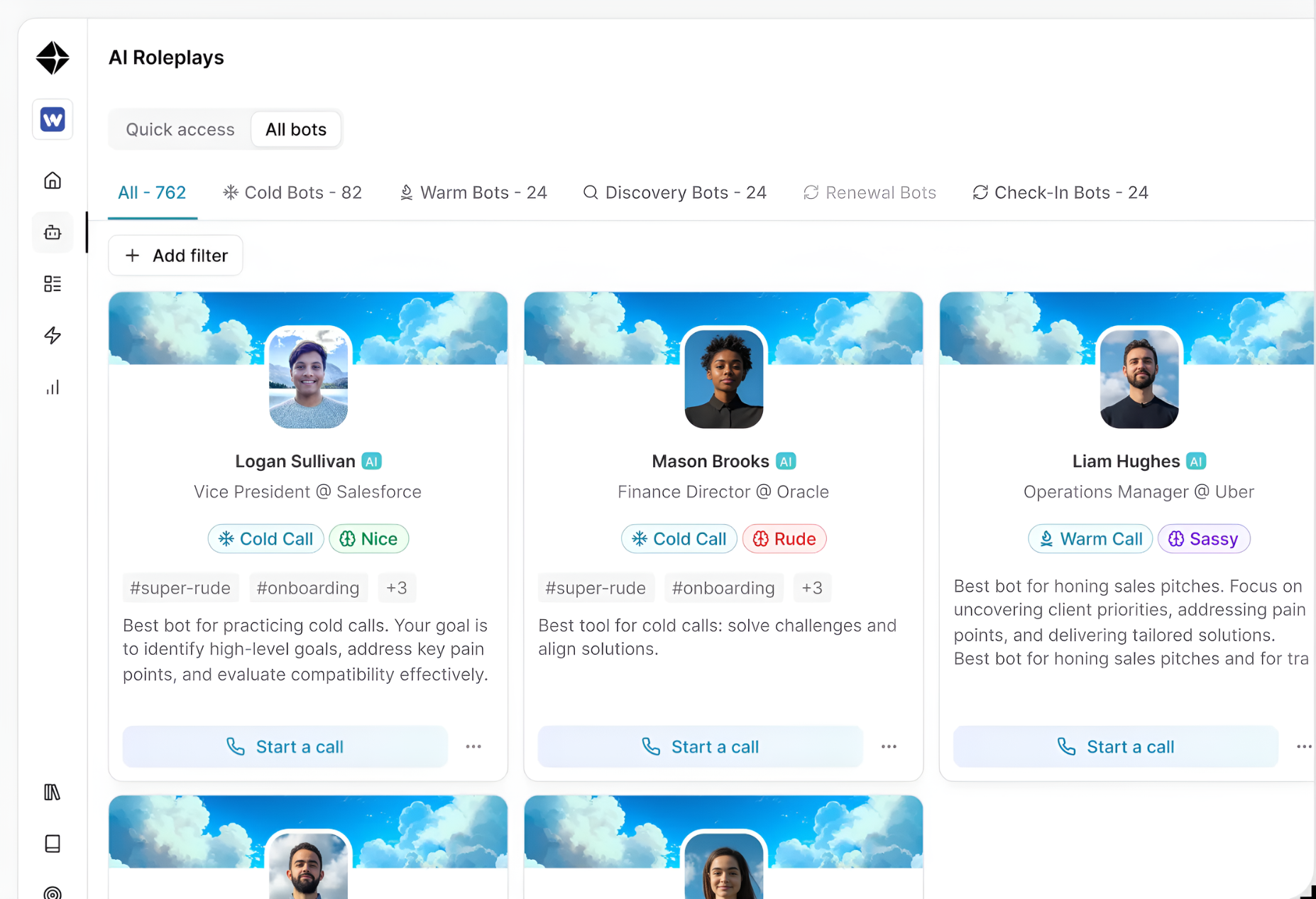Start a call with Mason Brooks
1316x899 pixels.
click(x=700, y=746)
